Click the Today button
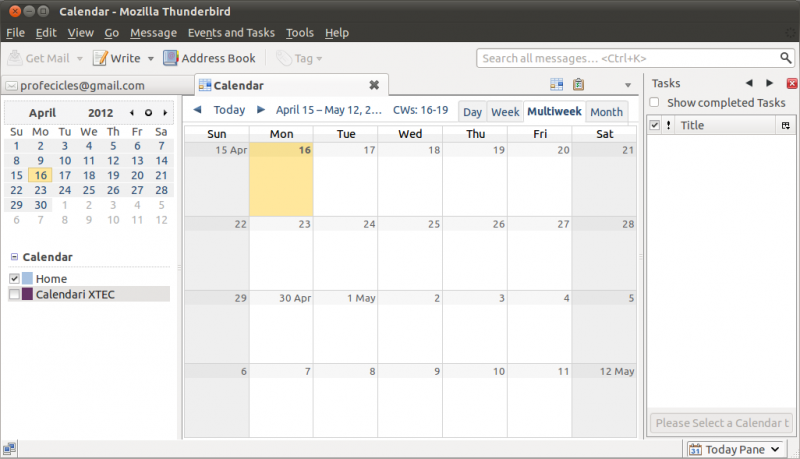 coord(229,110)
